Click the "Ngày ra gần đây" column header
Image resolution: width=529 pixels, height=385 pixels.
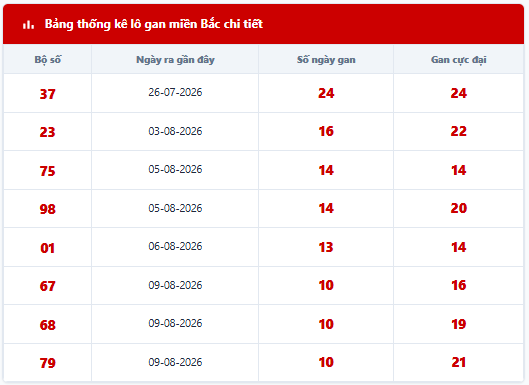click(x=175, y=60)
